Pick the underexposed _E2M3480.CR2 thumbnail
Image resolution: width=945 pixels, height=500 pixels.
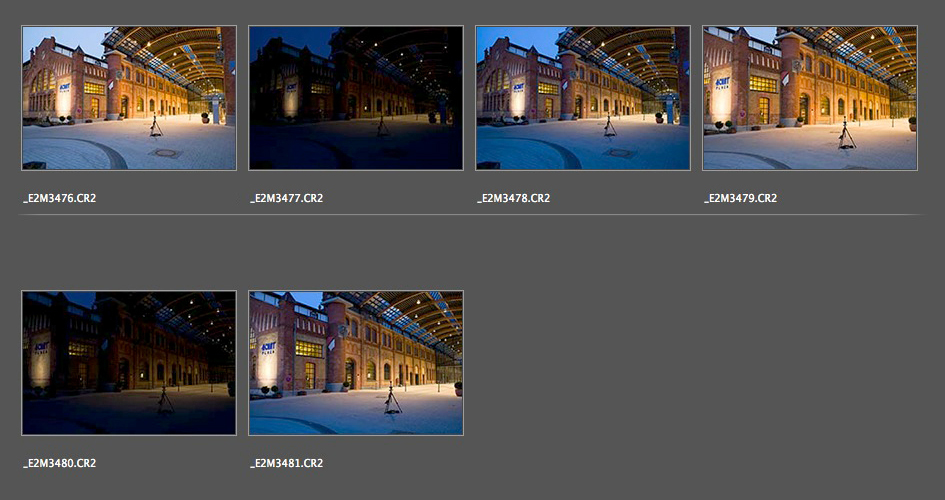(x=129, y=363)
